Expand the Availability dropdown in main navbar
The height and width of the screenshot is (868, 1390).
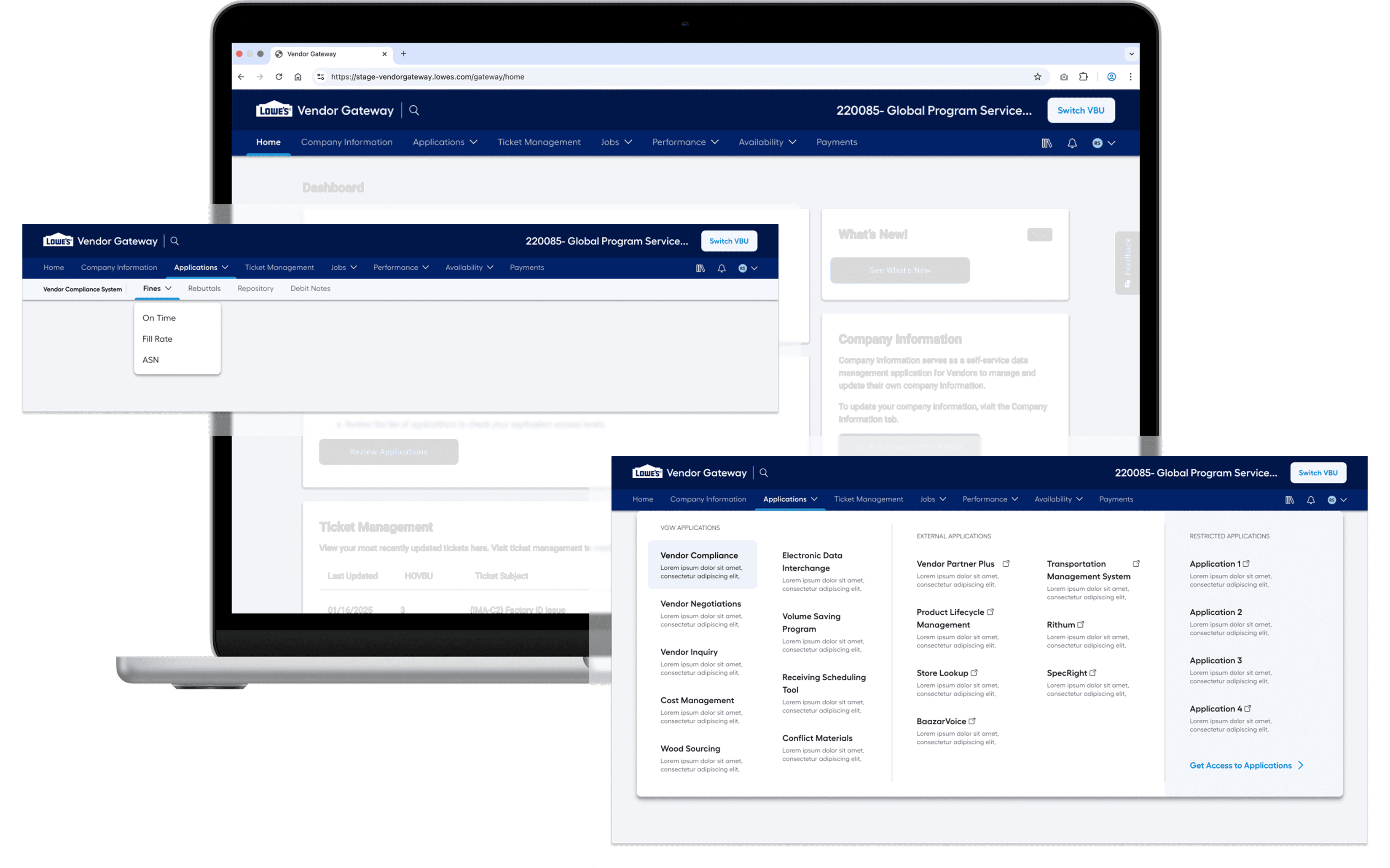(767, 142)
